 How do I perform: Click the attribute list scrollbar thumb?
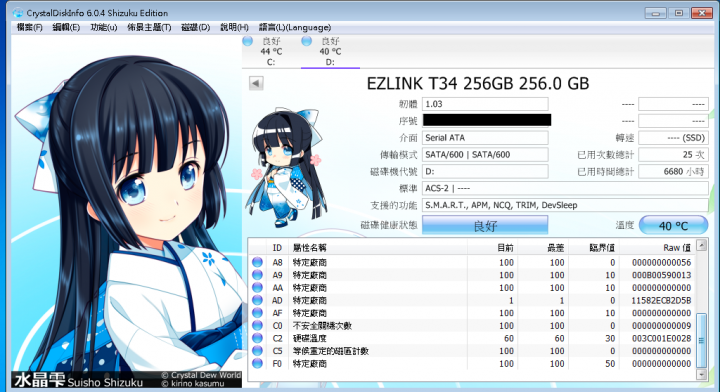click(x=701, y=340)
